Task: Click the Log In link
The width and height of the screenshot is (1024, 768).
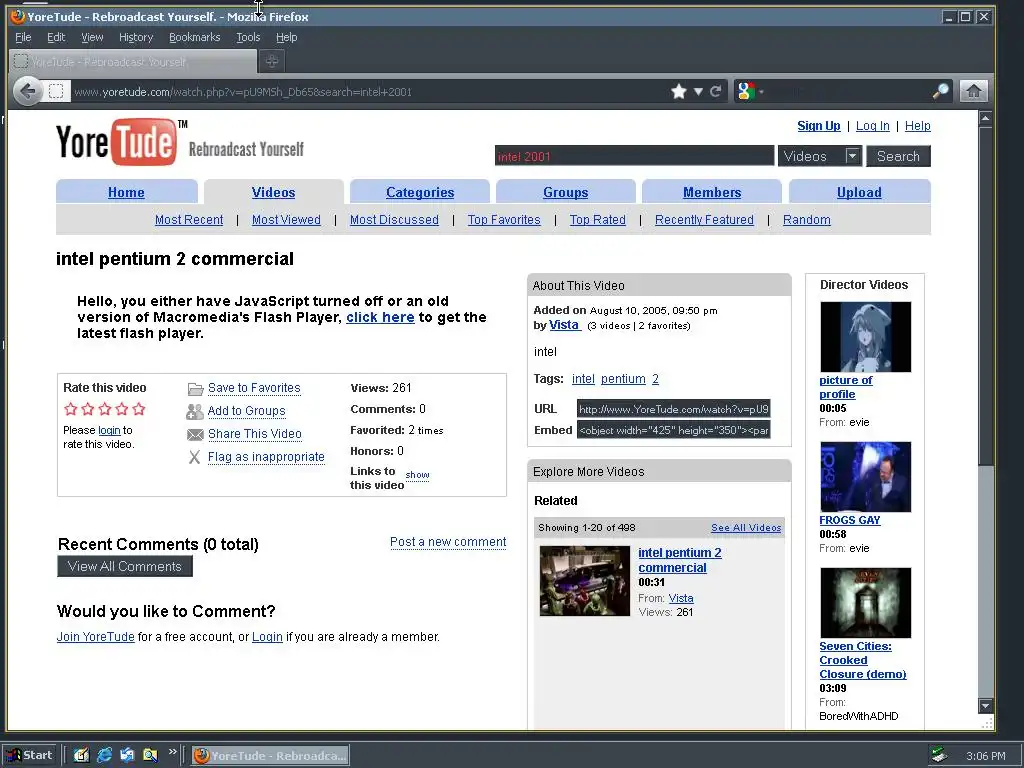Action: [872, 125]
